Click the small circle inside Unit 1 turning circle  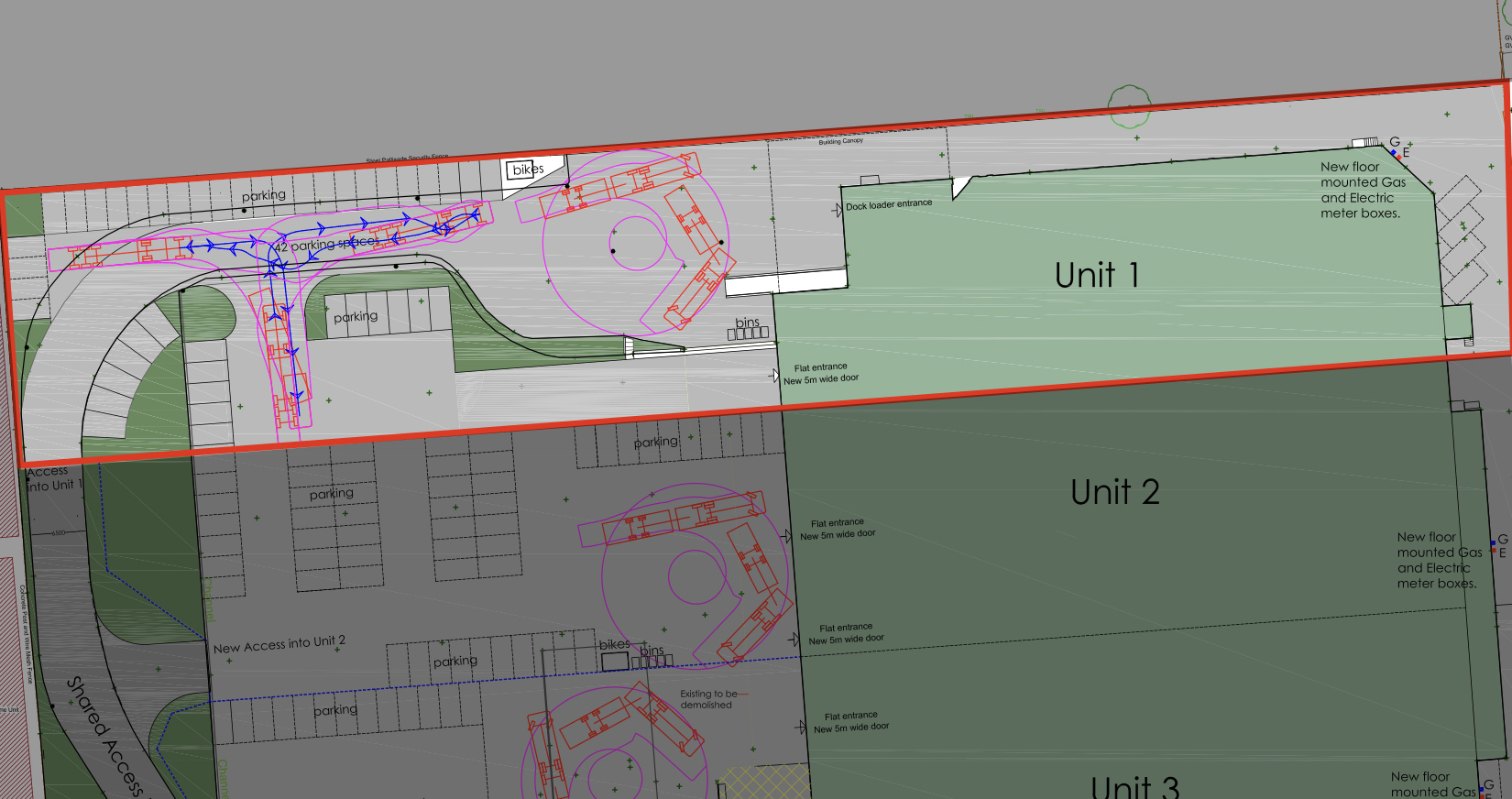point(638,243)
